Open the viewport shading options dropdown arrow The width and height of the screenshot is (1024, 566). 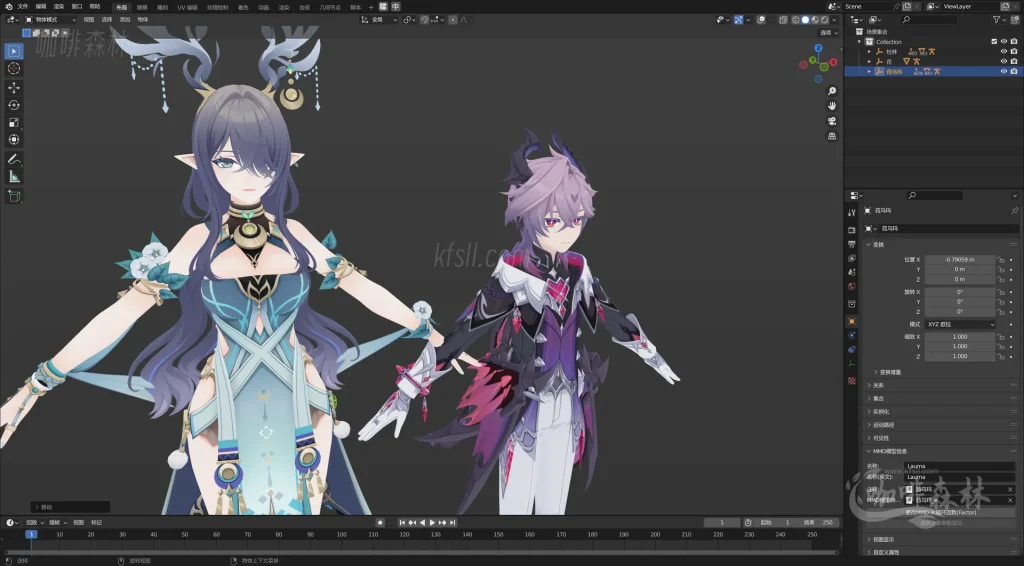click(834, 20)
